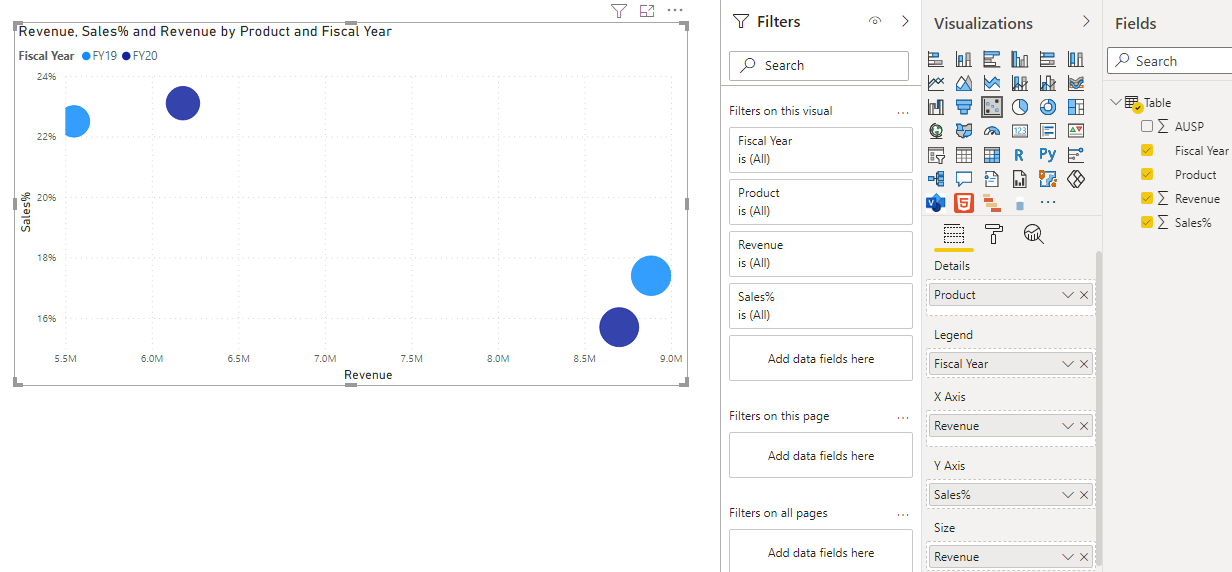The width and height of the screenshot is (1232, 572).
Task: Check the AUSP field checkbox
Action: [x=1147, y=126]
